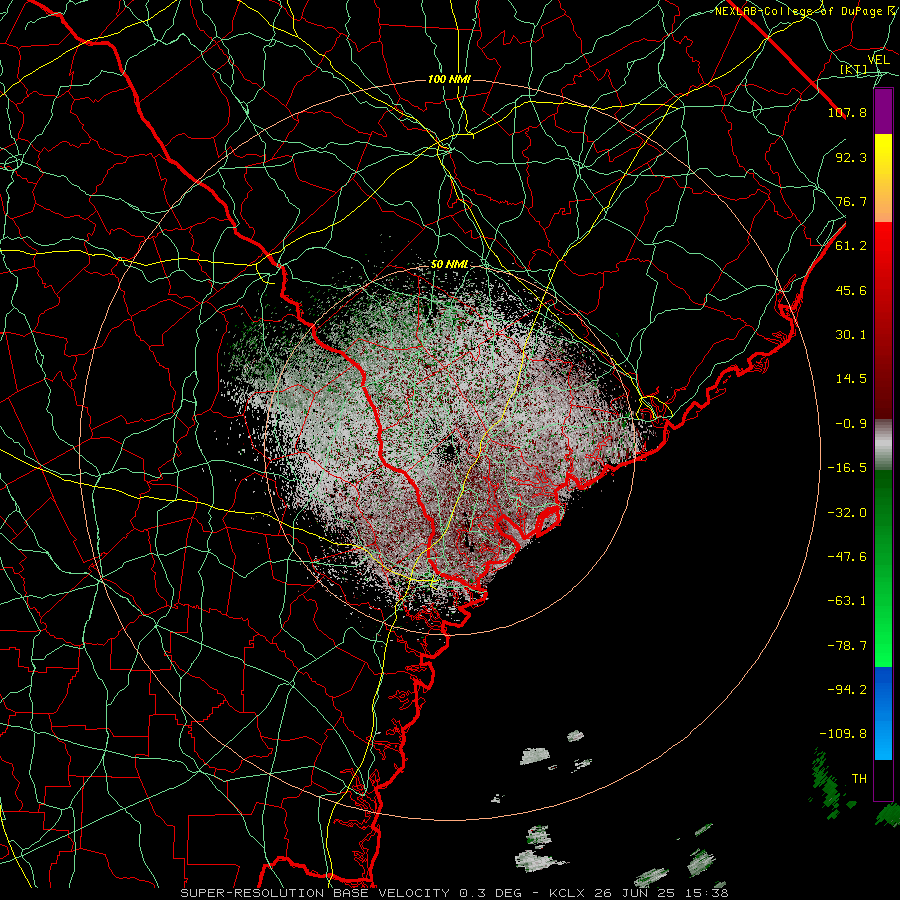Viewport: 900px width, 900px height.
Task: Pick the black TH segment of the color bar
Action: pyautogui.click(x=883, y=779)
